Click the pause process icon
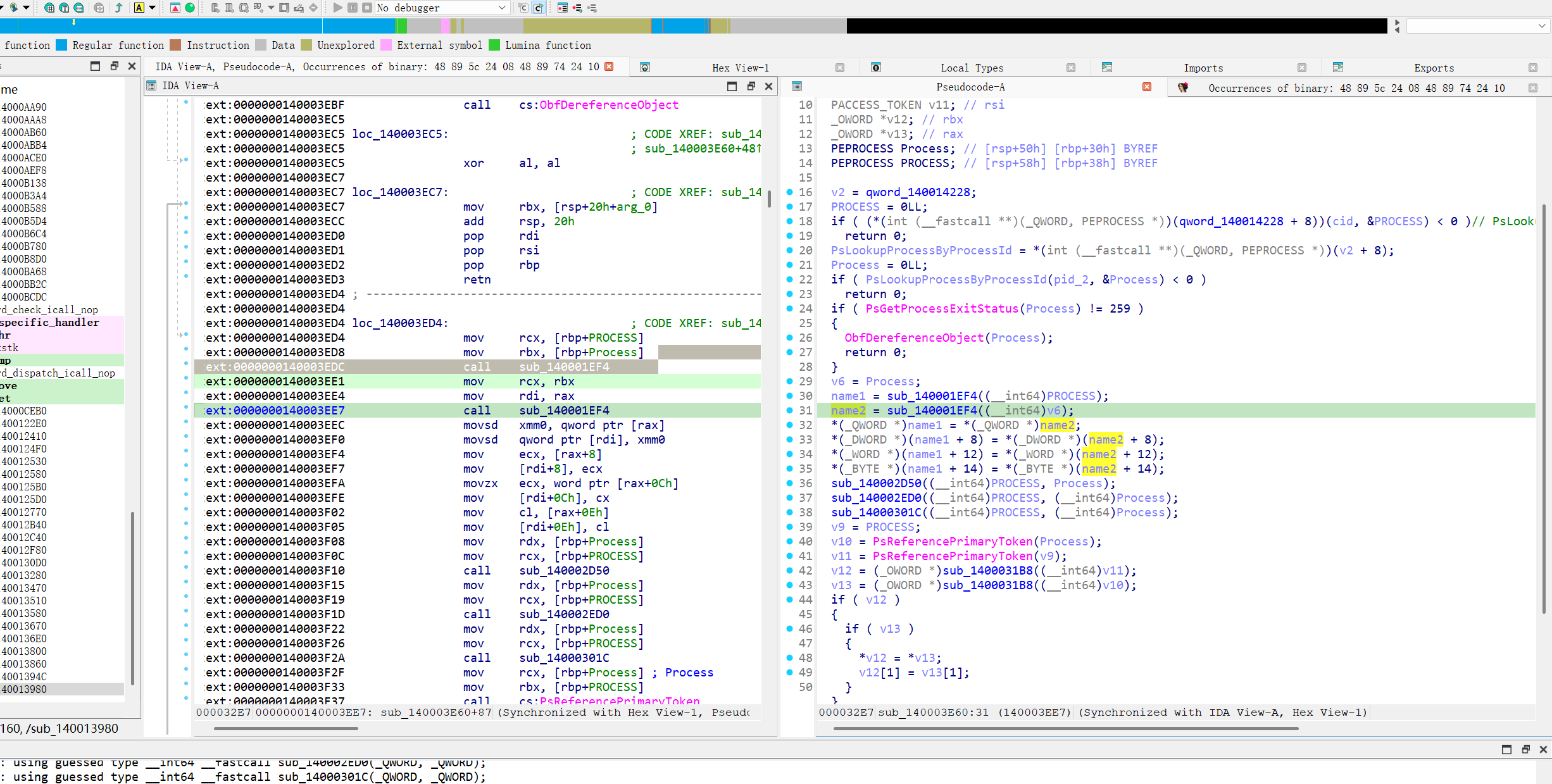Viewport: 1552px width, 784px height. pyautogui.click(x=353, y=8)
